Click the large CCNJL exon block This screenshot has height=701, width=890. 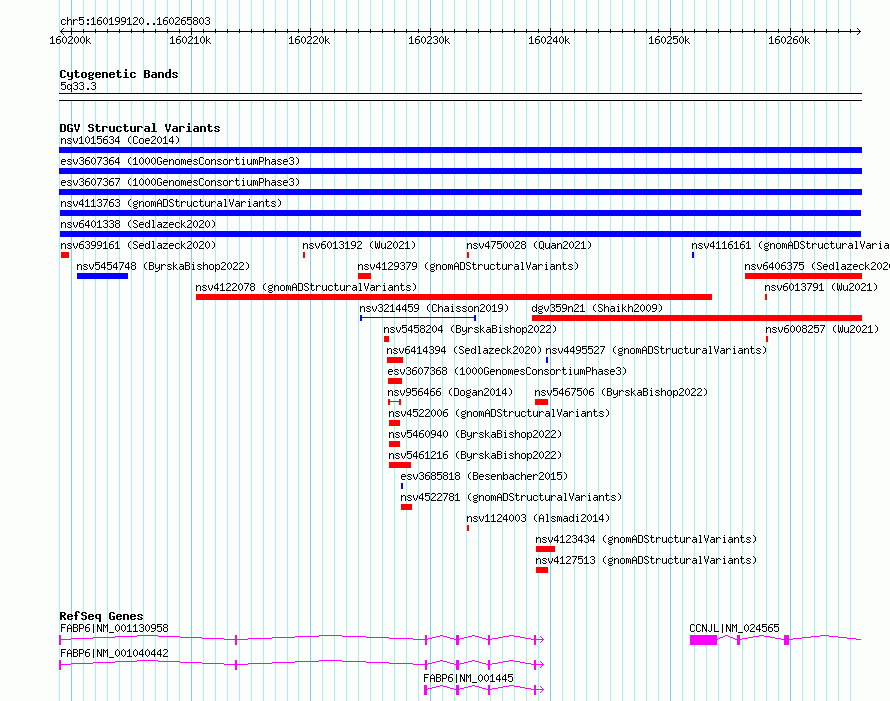point(704,640)
